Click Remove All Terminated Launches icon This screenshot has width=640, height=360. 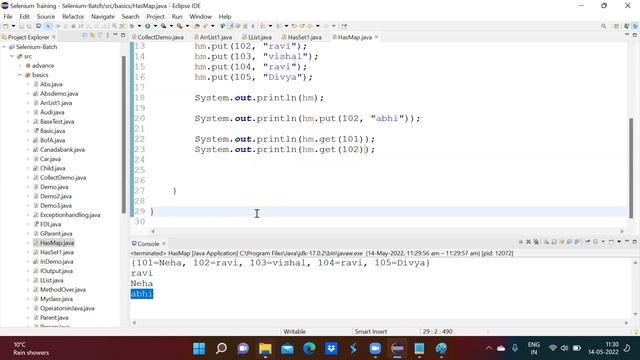pyautogui.click(x=536, y=242)
